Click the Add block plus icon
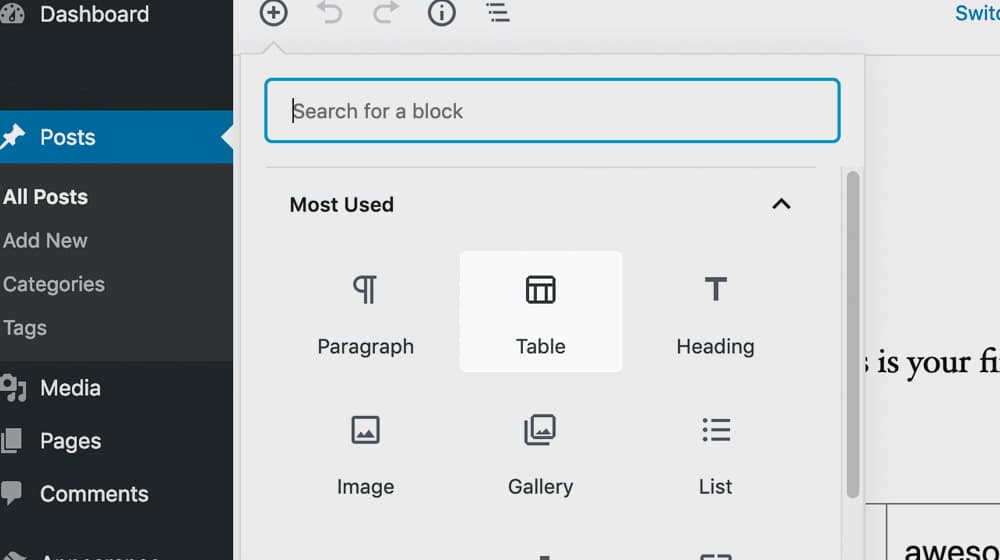1000x560 pixels. [x=273, y=13]
